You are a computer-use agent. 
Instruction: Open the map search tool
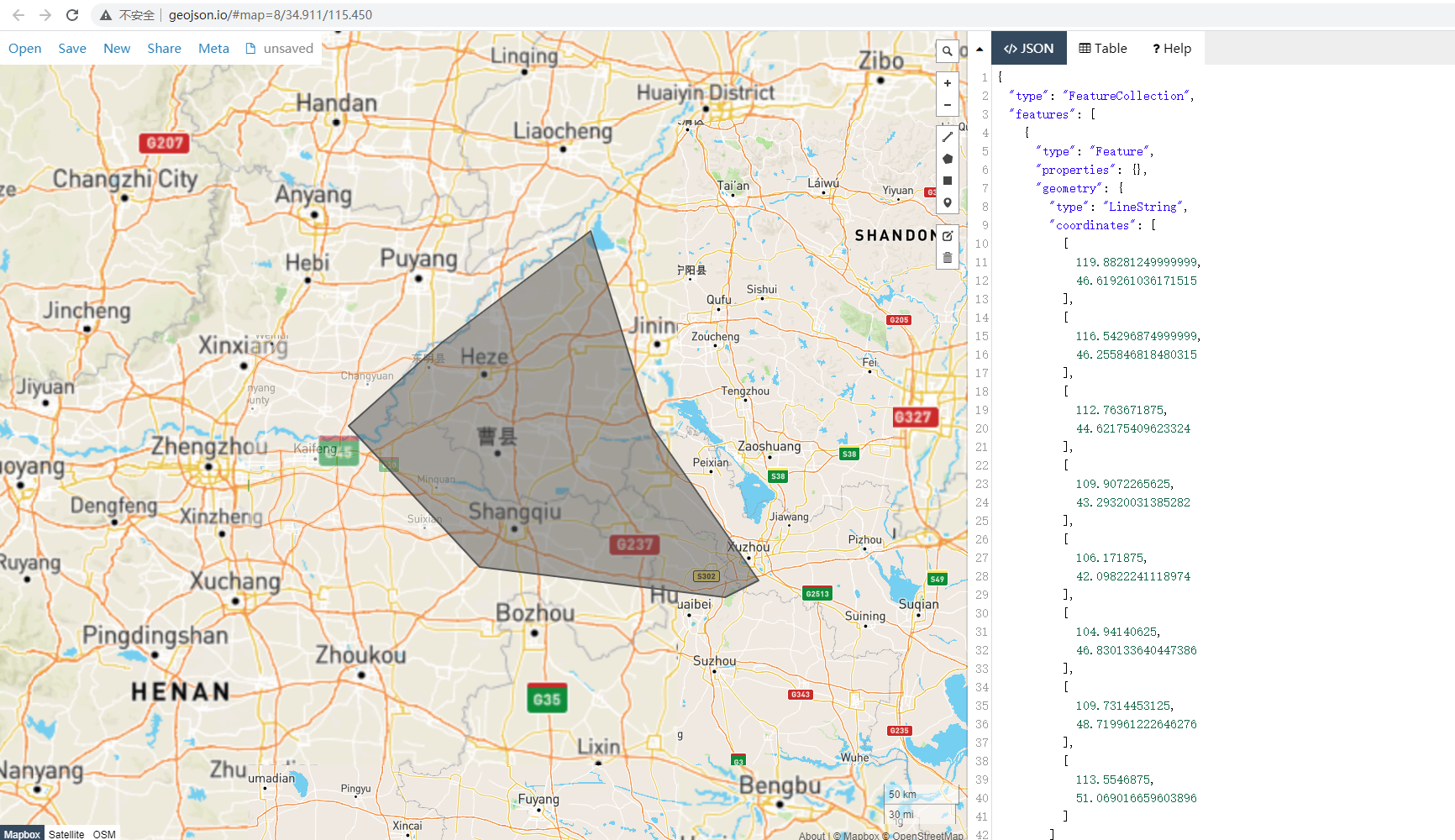(948, 51)
